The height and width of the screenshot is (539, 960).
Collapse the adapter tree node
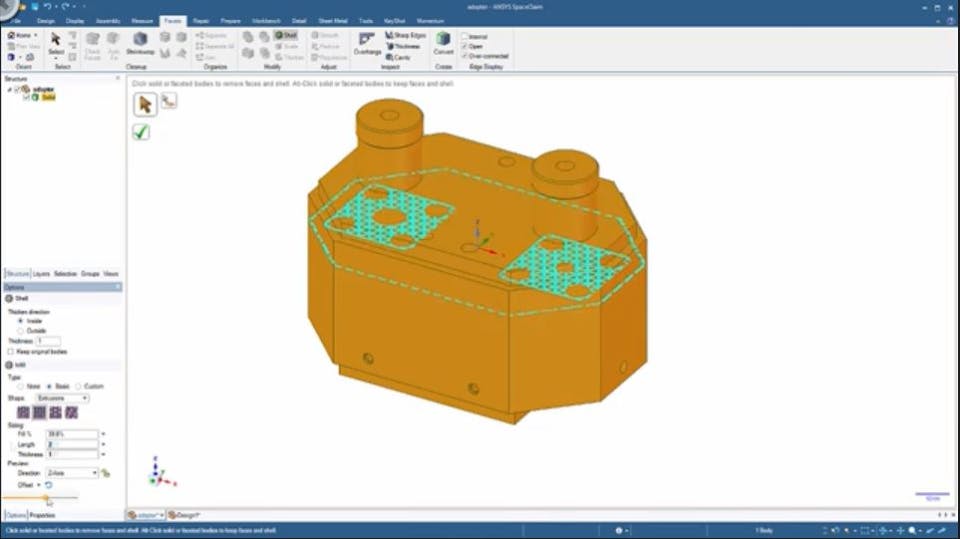9,89
